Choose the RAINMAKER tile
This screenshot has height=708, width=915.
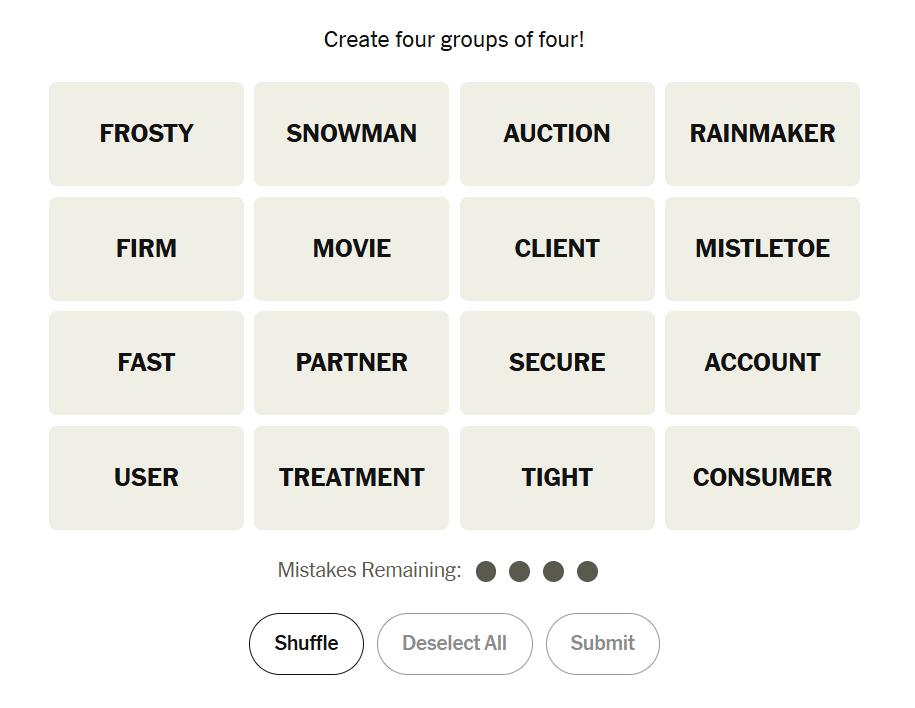tap(762, 134)
